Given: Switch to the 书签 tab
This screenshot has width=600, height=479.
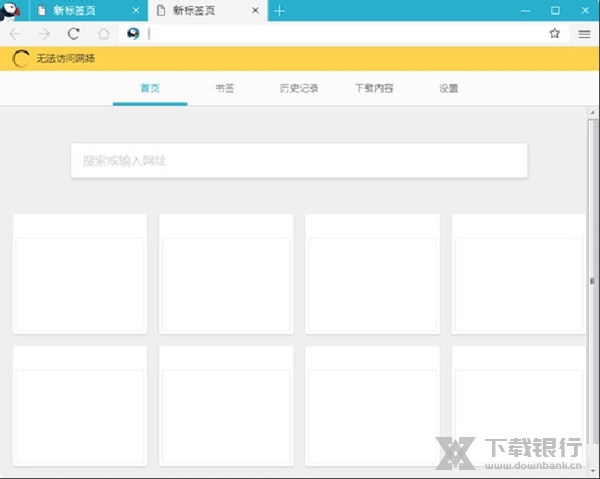Looking at the screenshot, I should 224,88.
